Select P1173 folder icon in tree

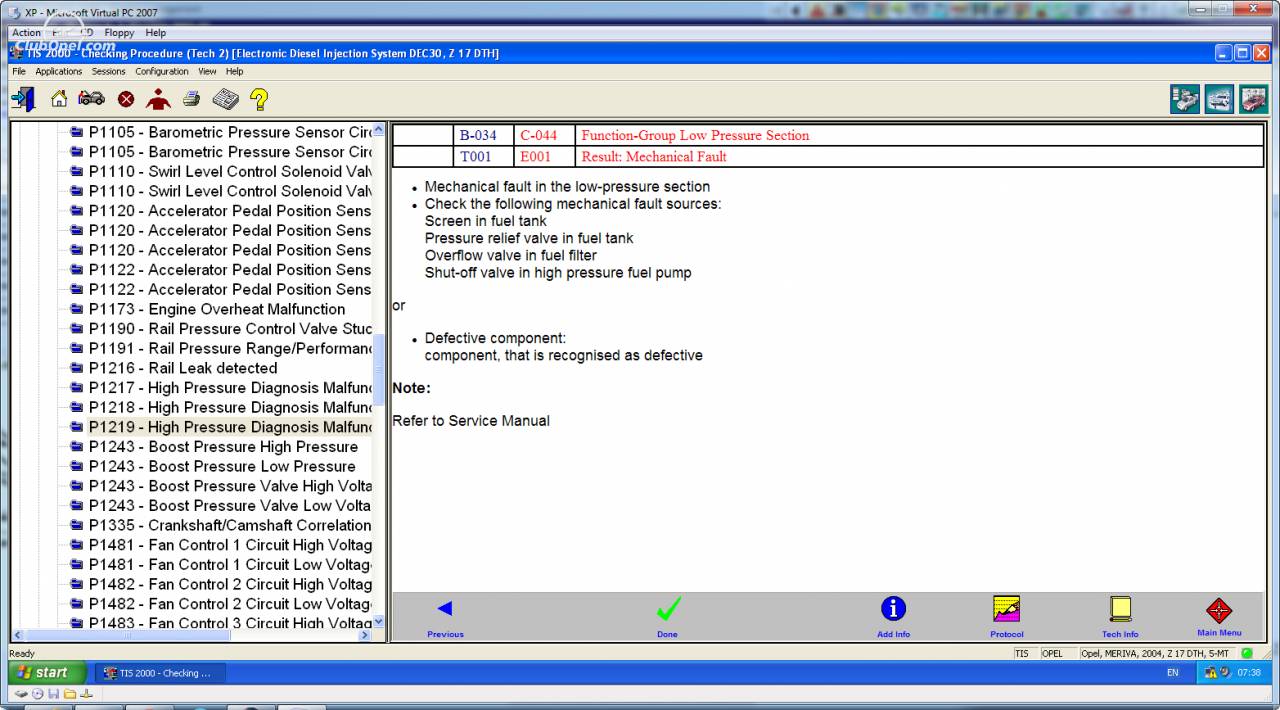pyautogui.click(x=77, y=309)
